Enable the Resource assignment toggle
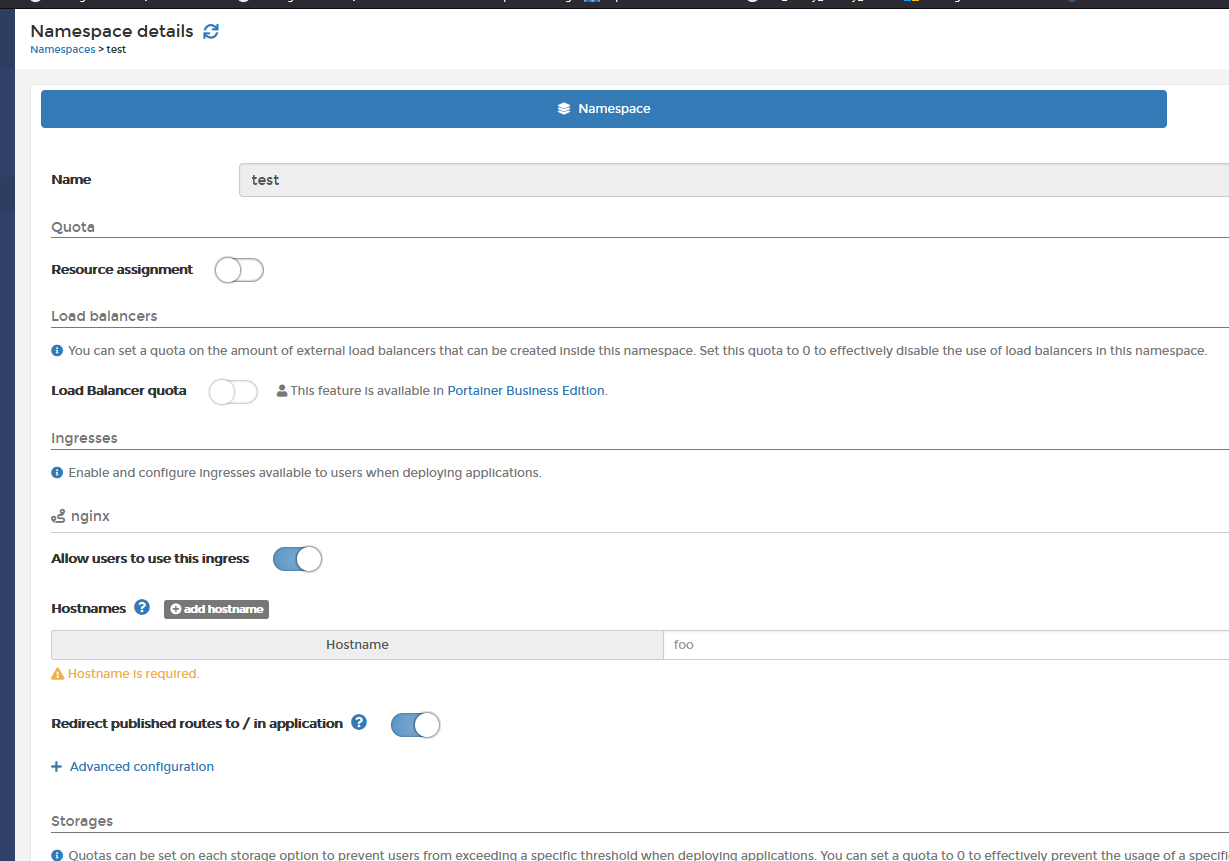The width and height of the screenshot is (1229, 861). pyautogui.click(x=238, y=269)
